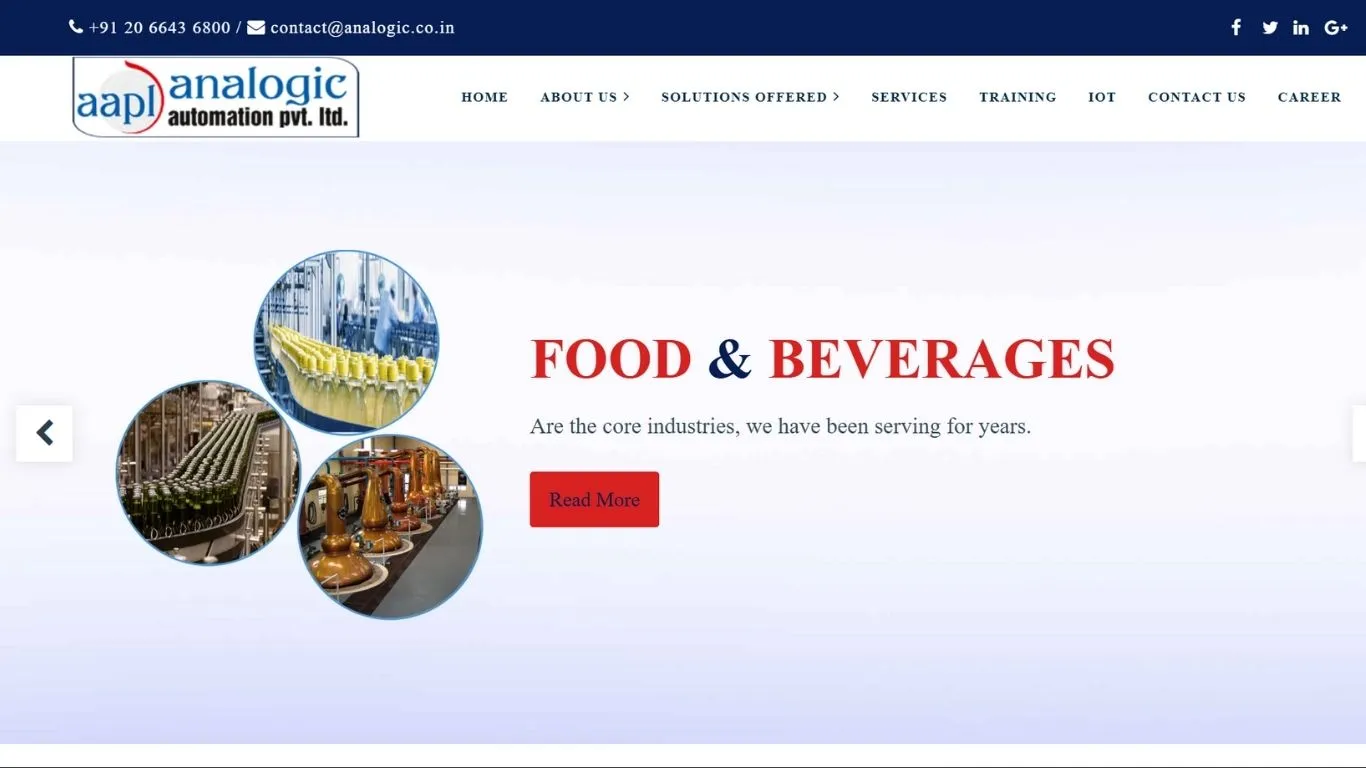
Task: Navigate to the SERVICES page
Action: click(x=909, y=97)
